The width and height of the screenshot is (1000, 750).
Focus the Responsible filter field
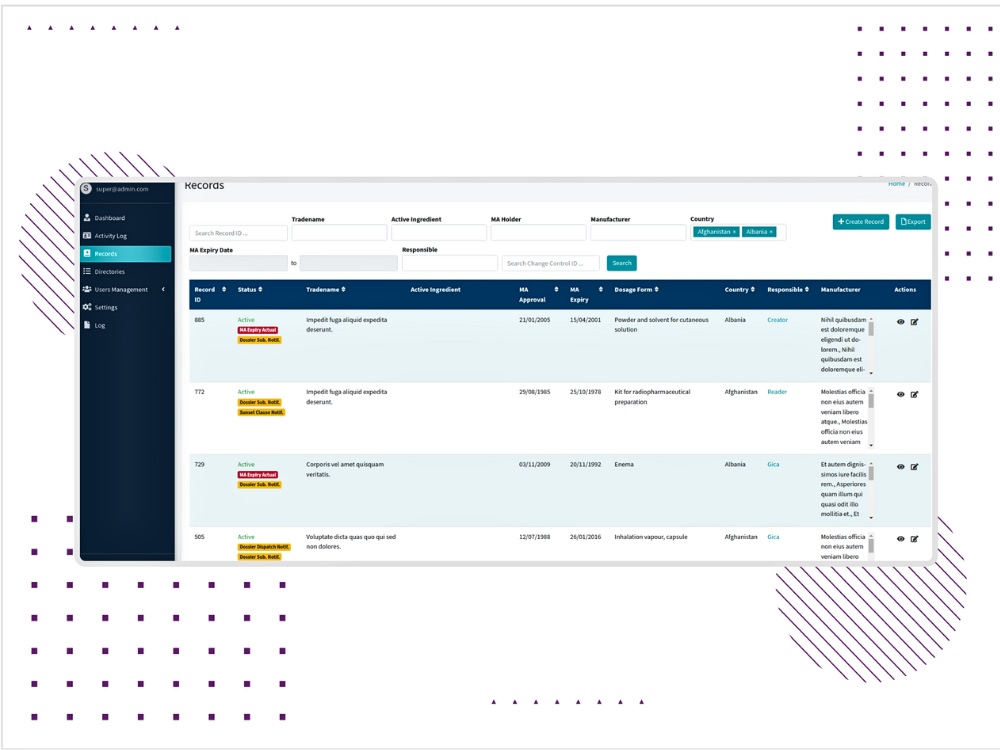tap(449, 263)
